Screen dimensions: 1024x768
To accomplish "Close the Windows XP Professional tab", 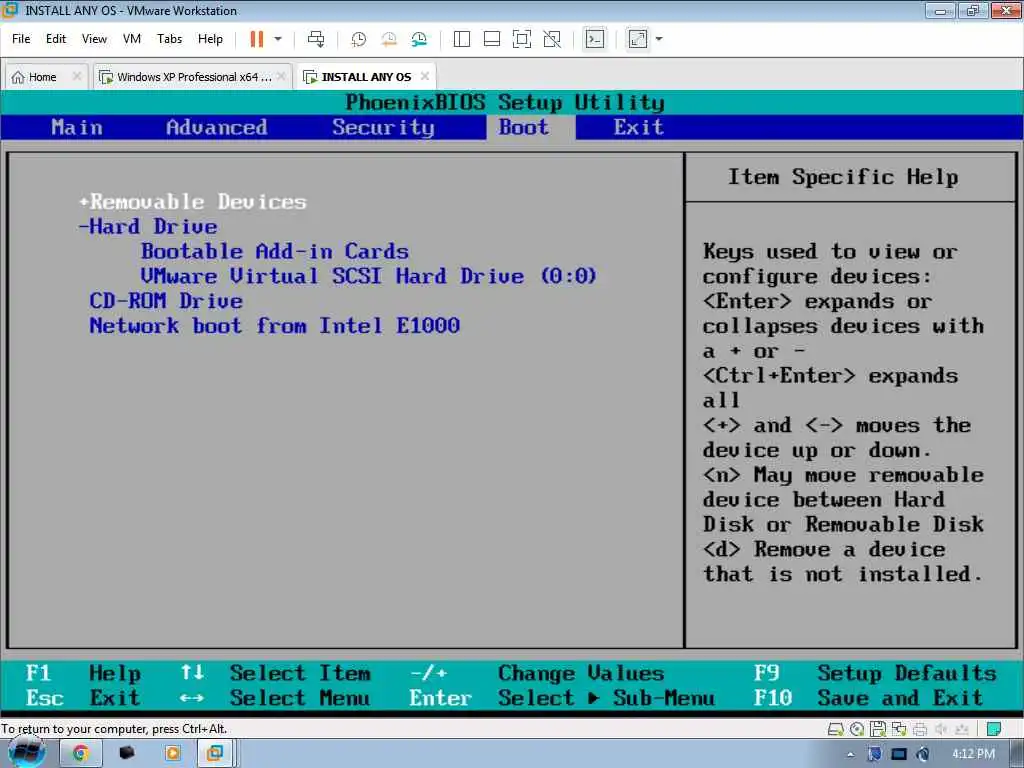I will click(281, 76).
